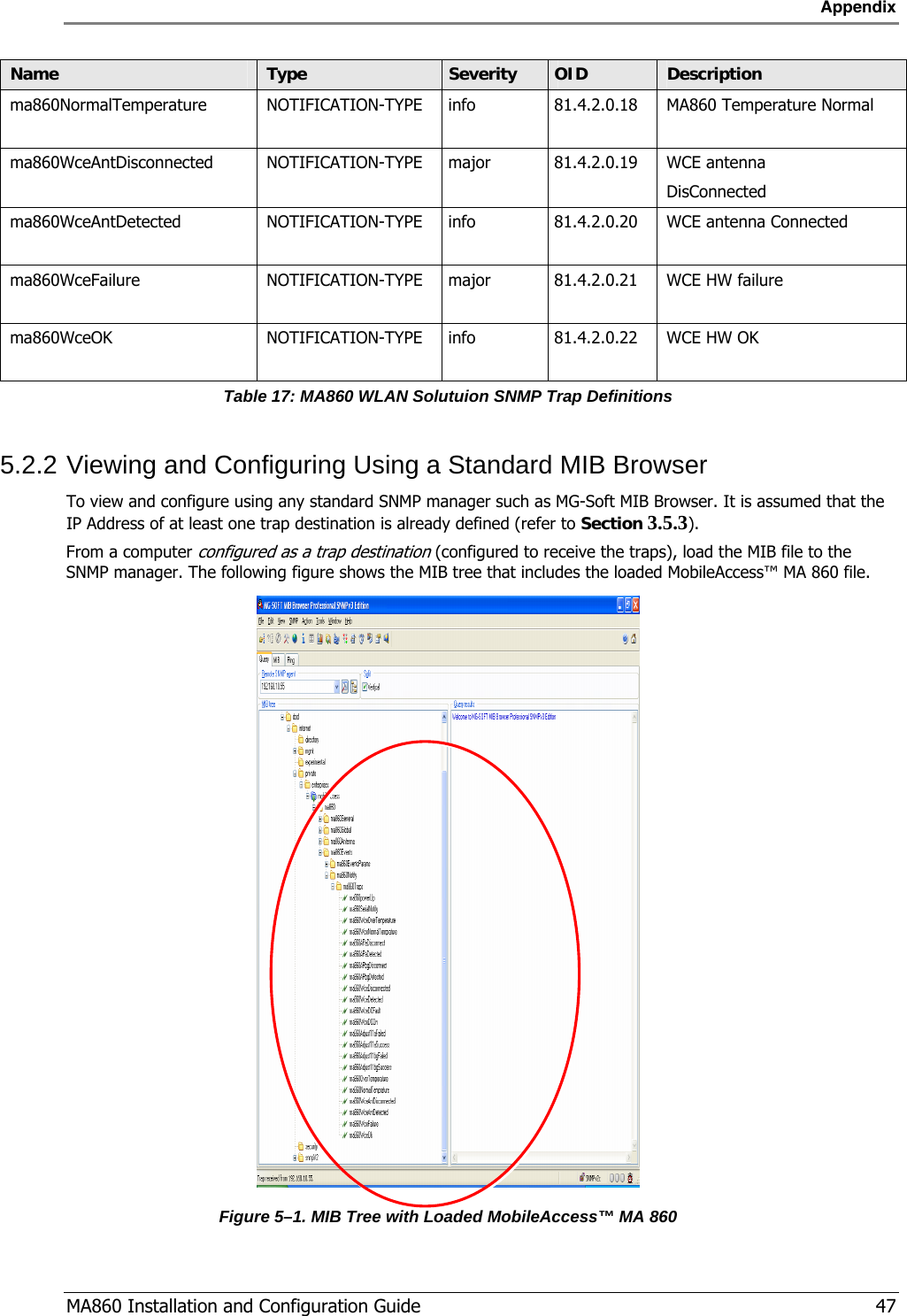Expand the ma860Antenna tree node
This screenshot has width=907, height=1316.
tap(320, 842)
